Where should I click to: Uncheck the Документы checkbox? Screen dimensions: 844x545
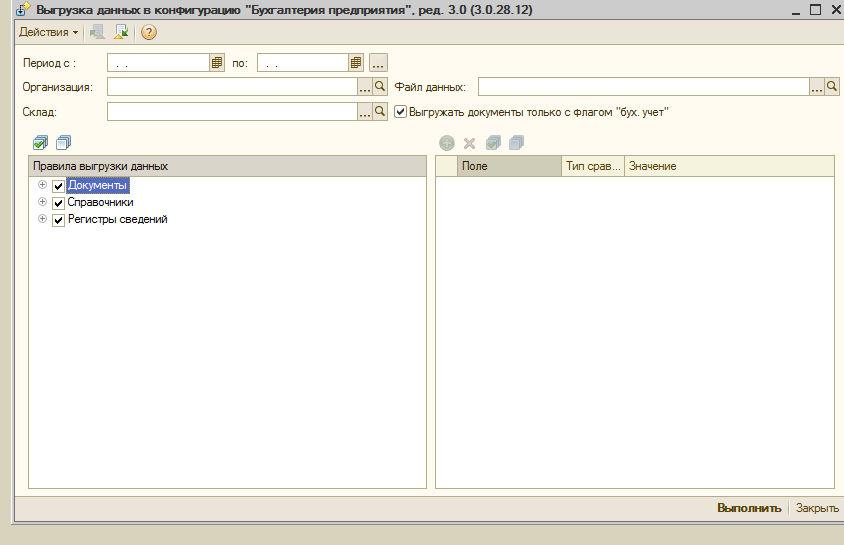coord(58,186)
